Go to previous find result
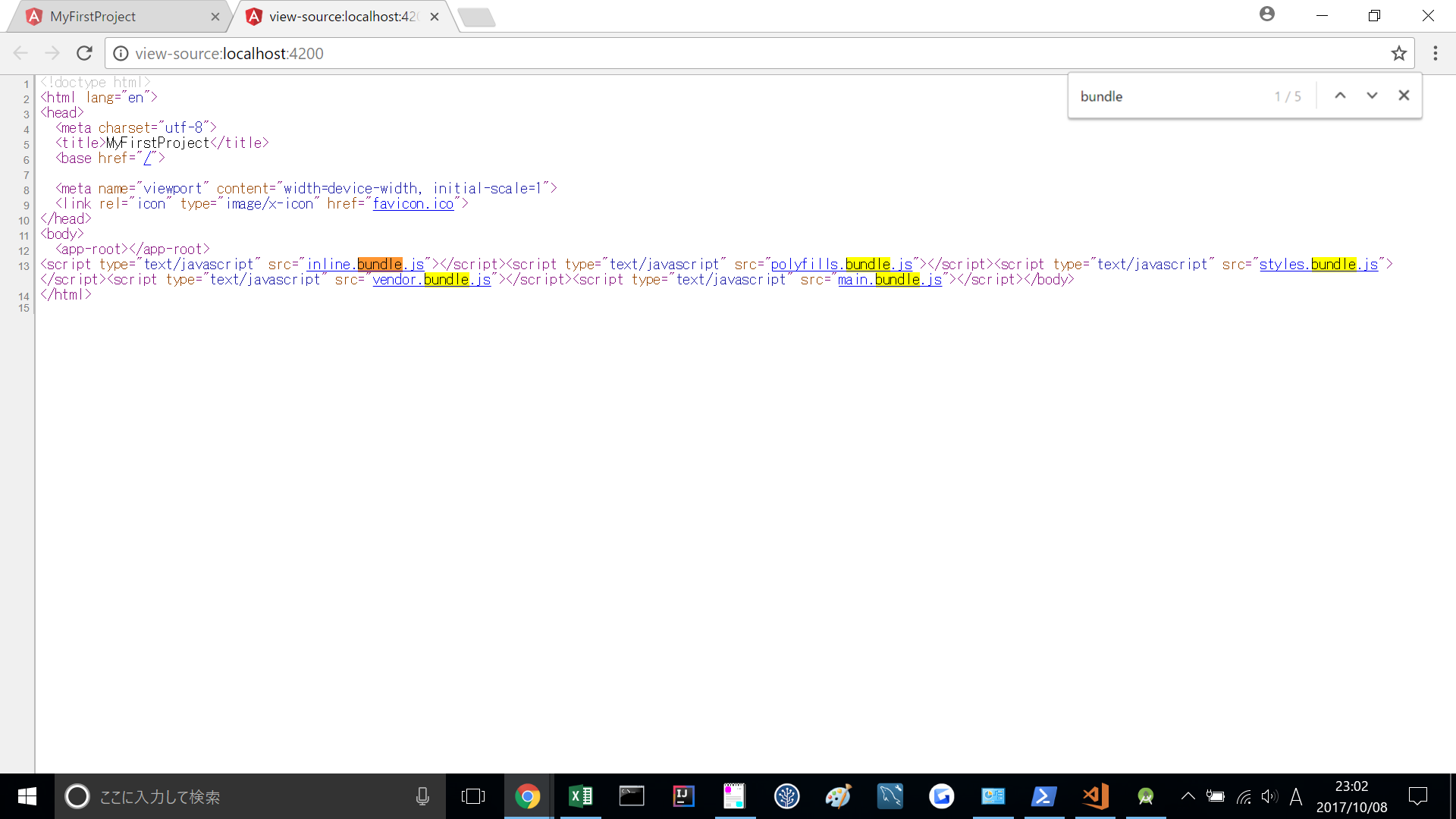This screenshot has height=819, width=1456. [x=1340, y=96]
